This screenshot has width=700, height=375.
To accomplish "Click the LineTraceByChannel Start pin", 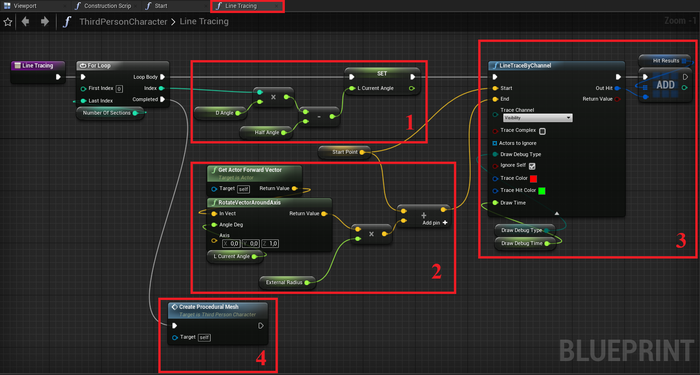I will coord(495,88).
